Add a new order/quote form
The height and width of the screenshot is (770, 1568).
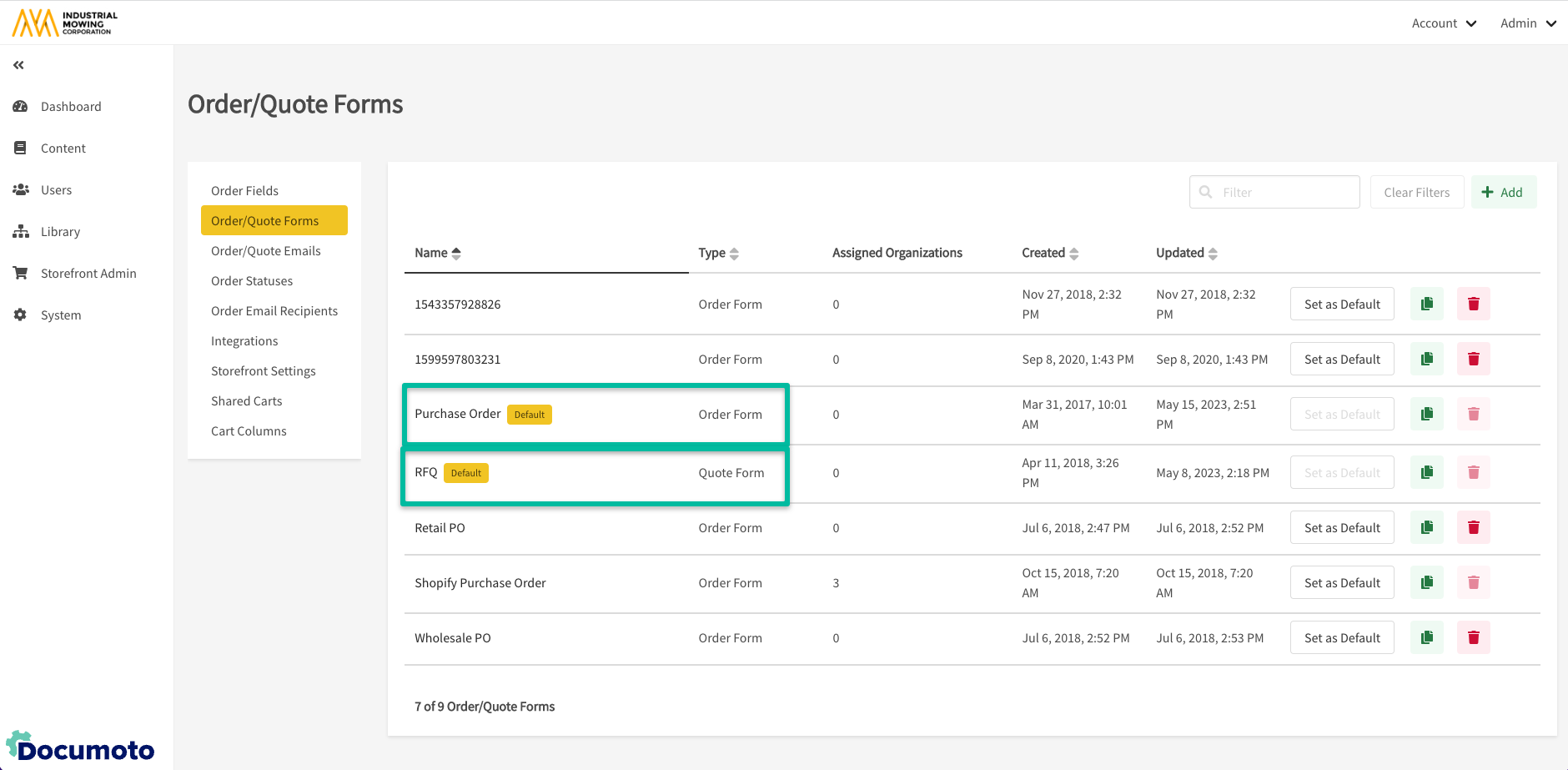tap(1502, 192)
